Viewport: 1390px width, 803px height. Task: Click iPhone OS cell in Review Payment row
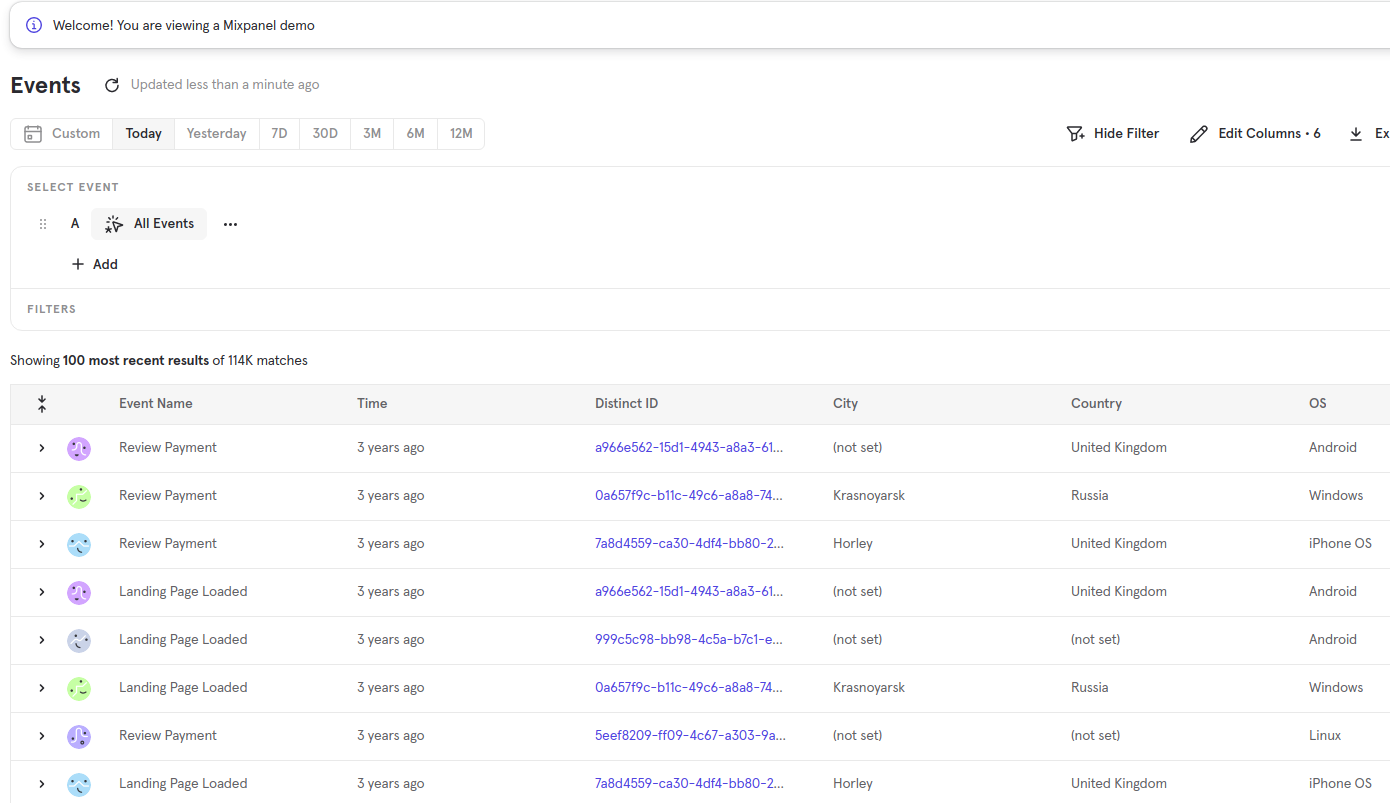(1340, 544)
